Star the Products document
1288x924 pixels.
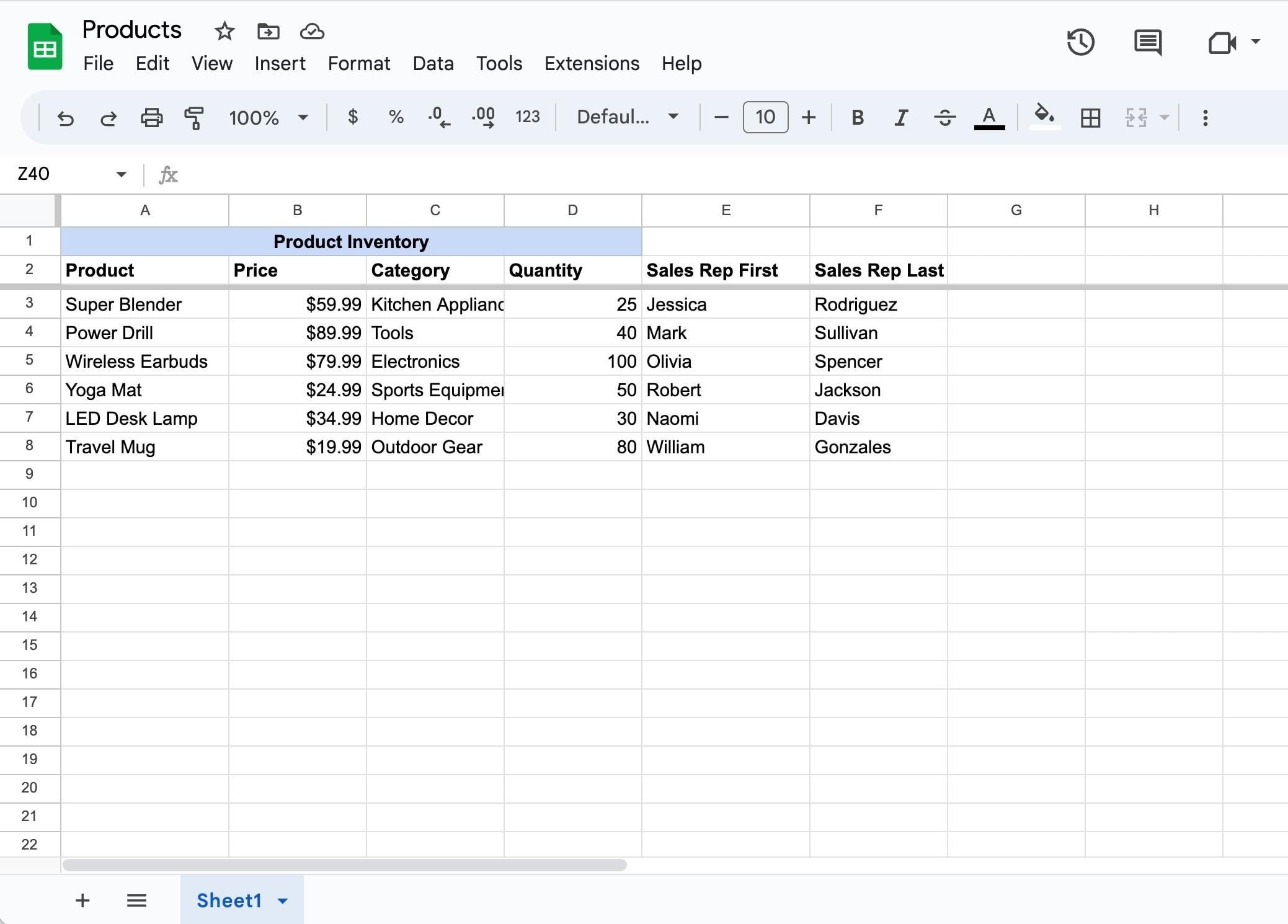click(x=224, y=31)
